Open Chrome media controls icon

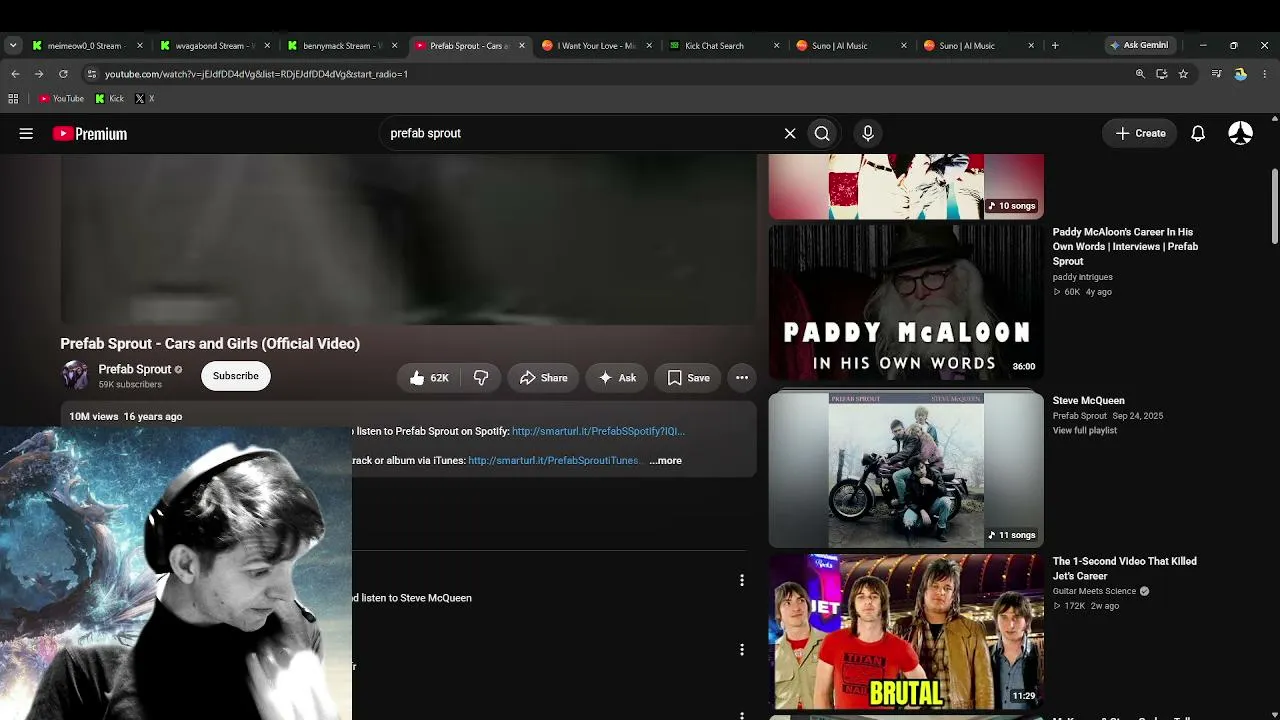(x=1216, y=74)
